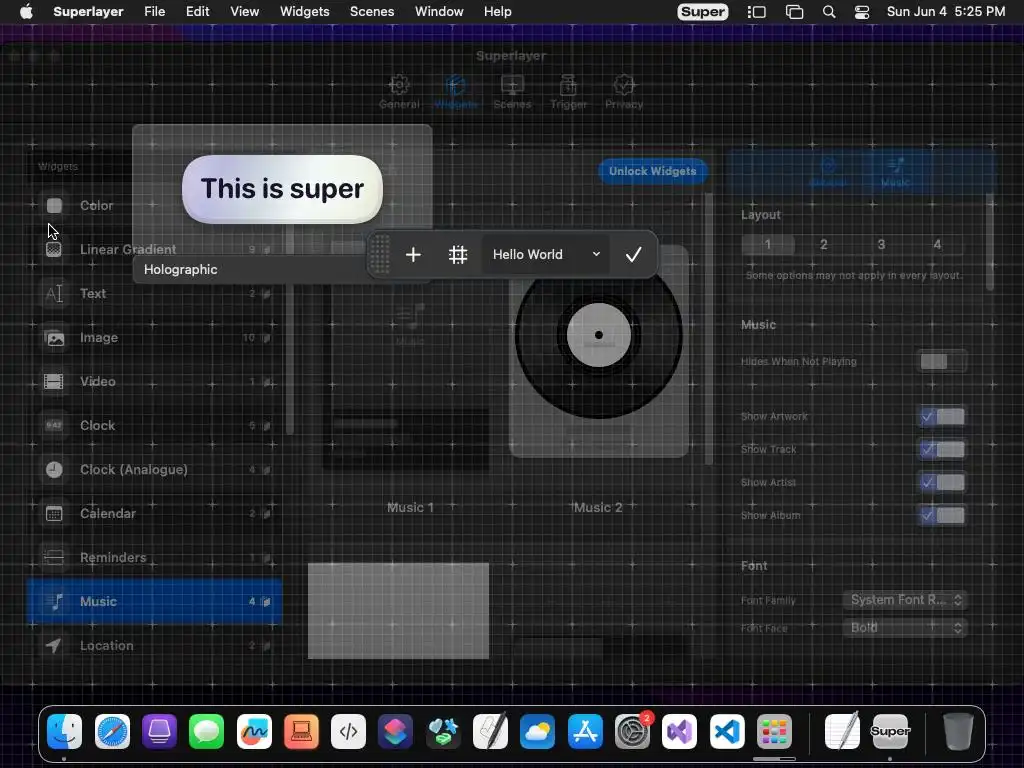Open Finder from the Dock

65,731
